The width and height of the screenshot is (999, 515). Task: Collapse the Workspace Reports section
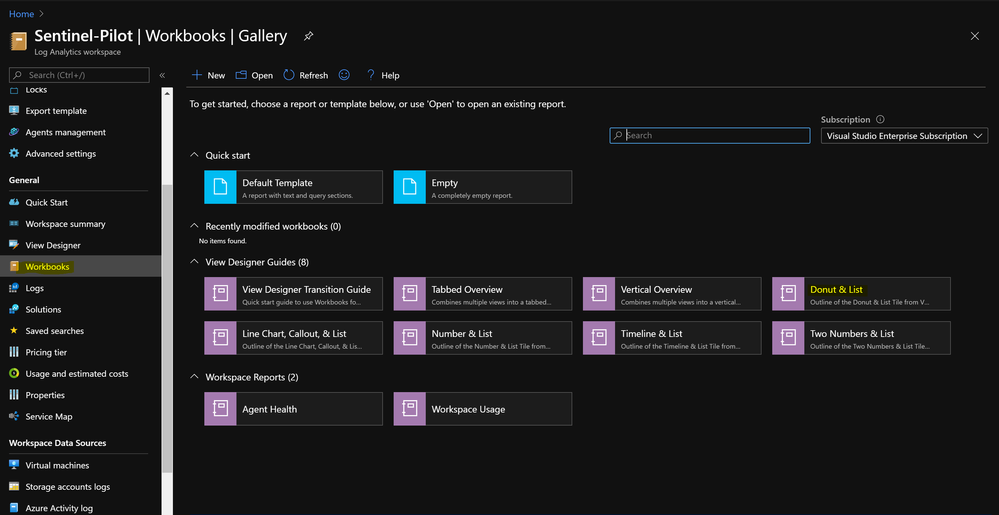[x=194, y=377]
